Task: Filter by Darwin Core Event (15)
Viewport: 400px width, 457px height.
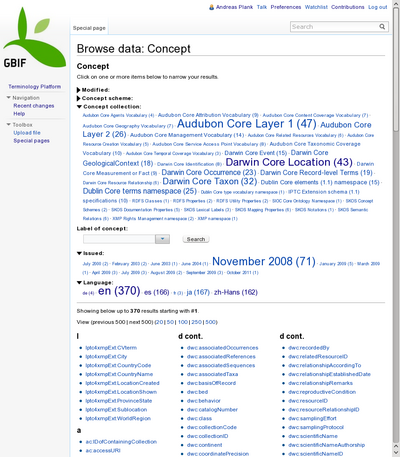Action: (256, 153)
